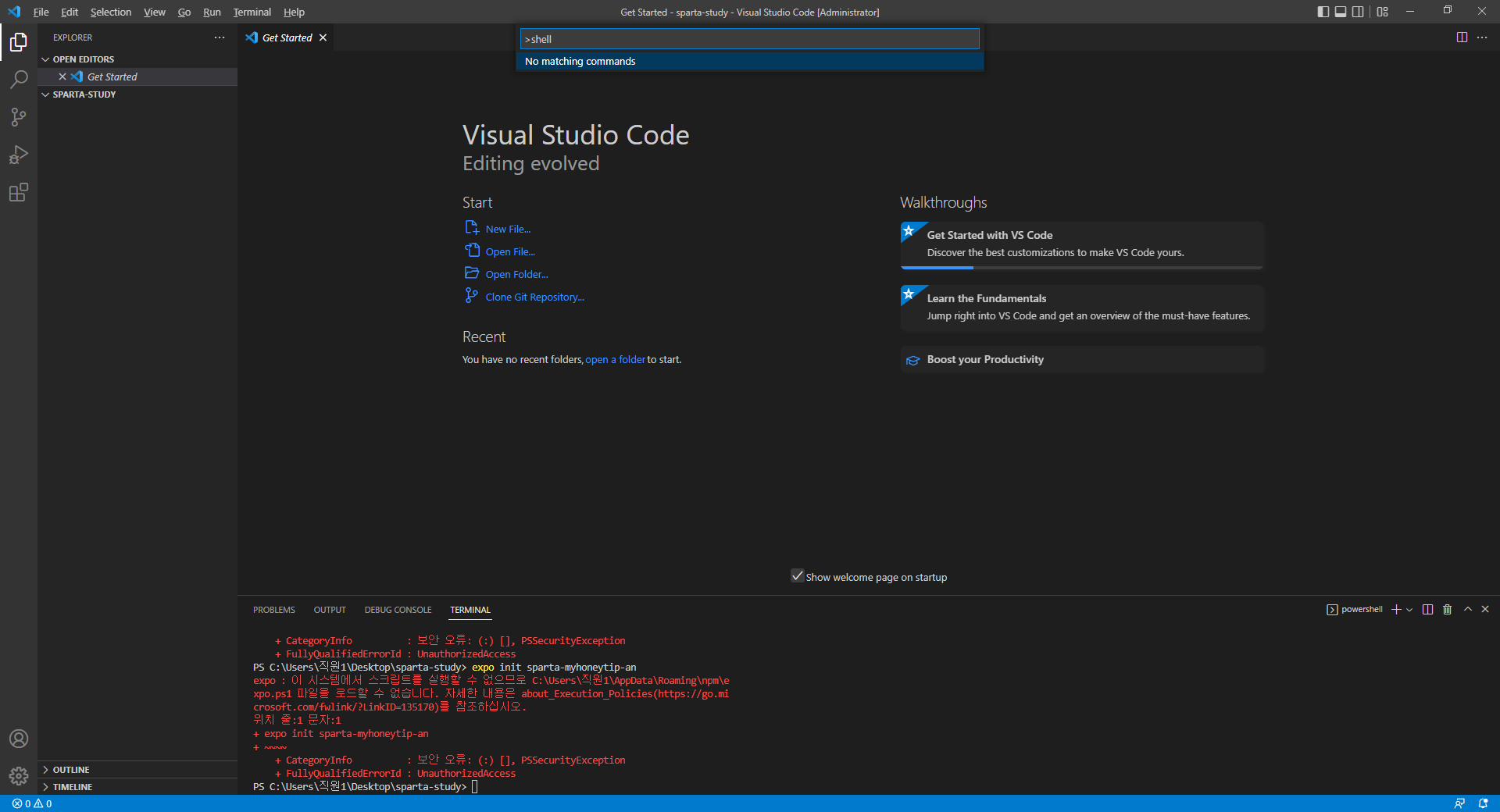Toggle the secondary side bar layout icon
The width and height of the screenshot is (1500, 812).
(x=1358, y=12)
